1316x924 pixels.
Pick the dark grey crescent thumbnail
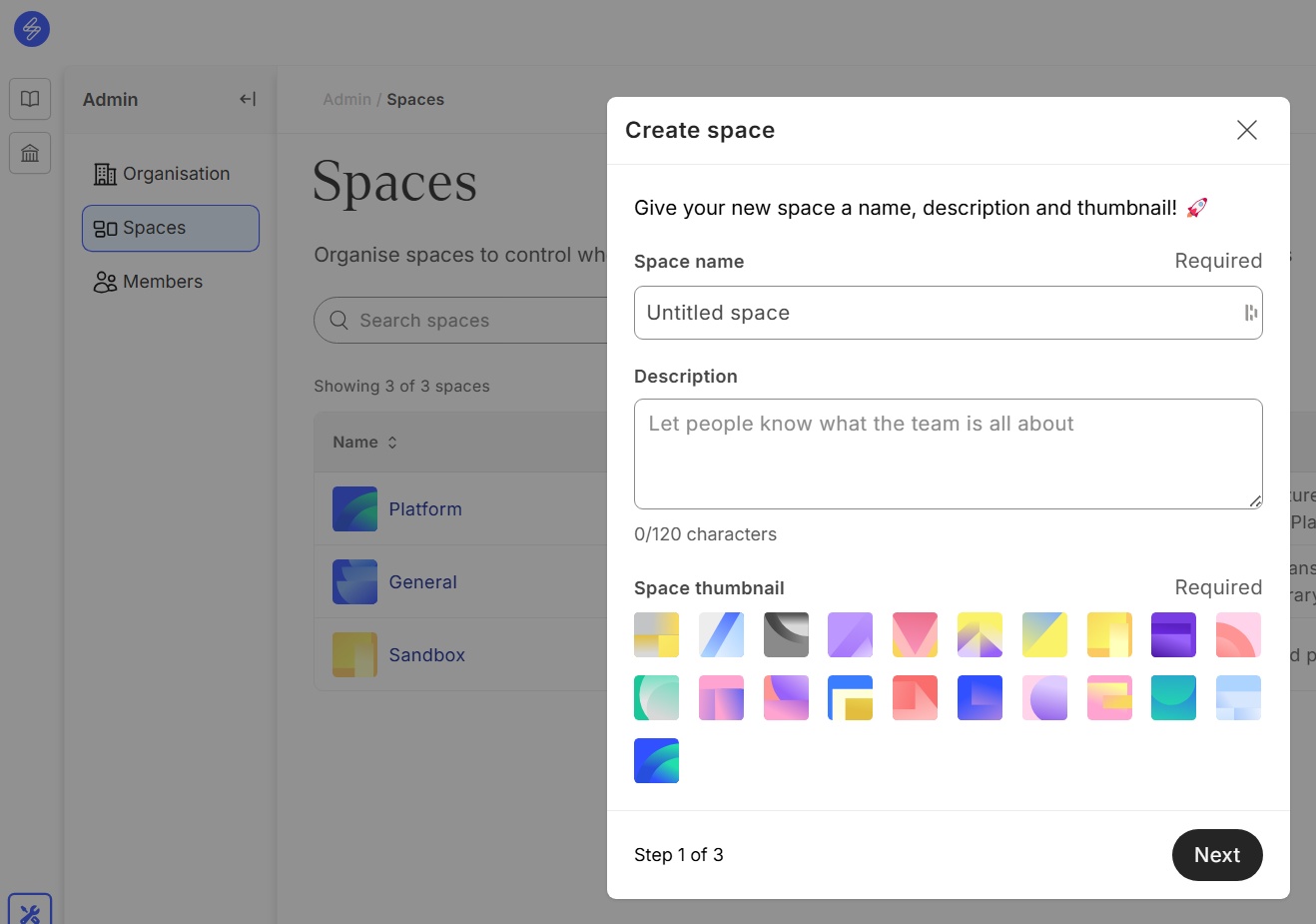tap(786, 634)
